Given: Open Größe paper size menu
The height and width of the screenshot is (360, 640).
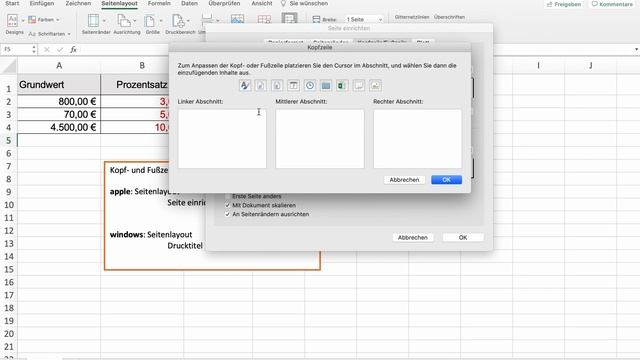Looking at the screenshot, I should tap(153, 24).
